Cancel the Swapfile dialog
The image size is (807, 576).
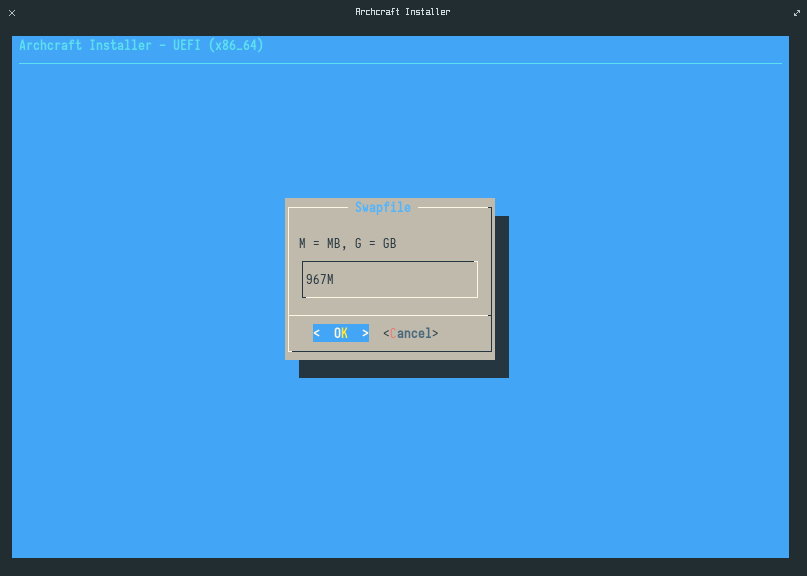tap(411, 334)
